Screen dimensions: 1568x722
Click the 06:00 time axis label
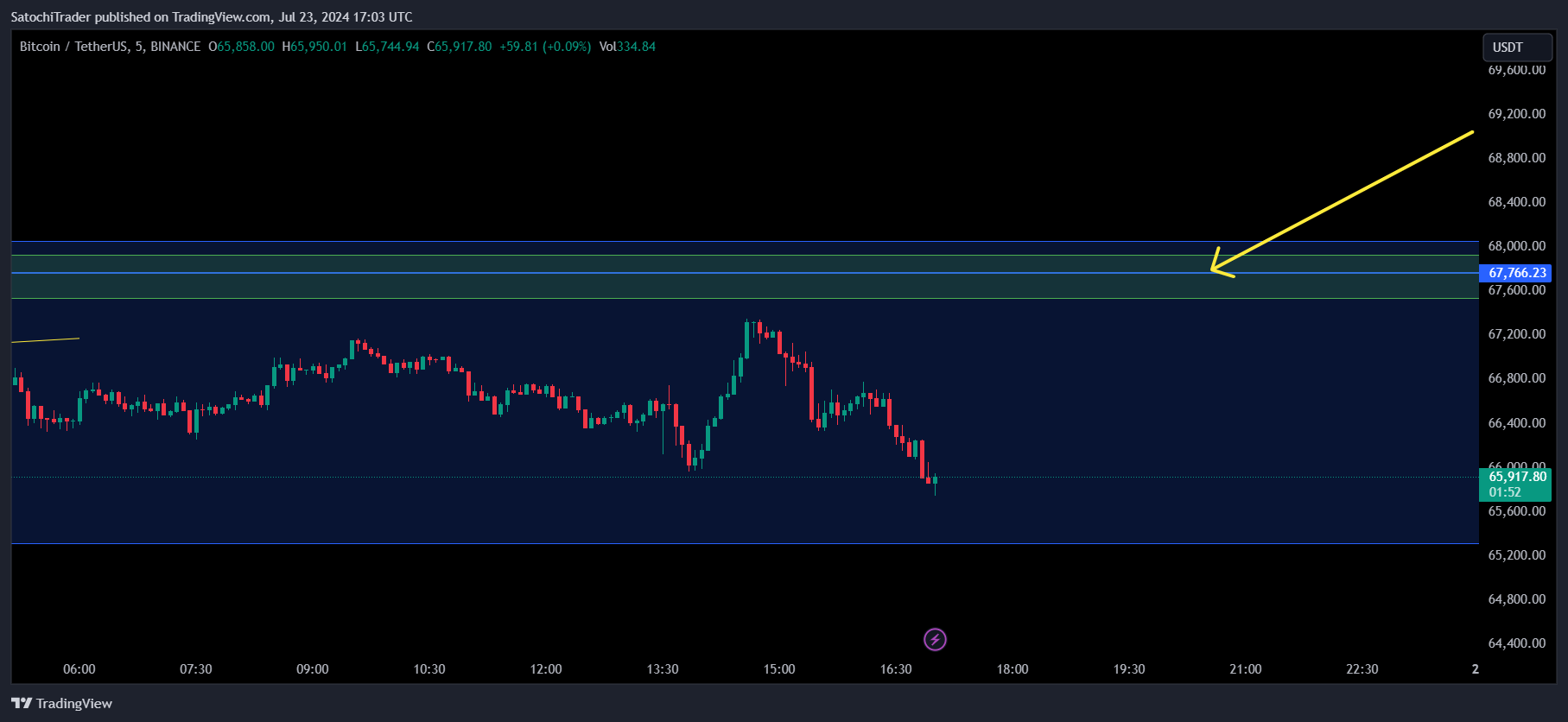click(x=79, y=669)
